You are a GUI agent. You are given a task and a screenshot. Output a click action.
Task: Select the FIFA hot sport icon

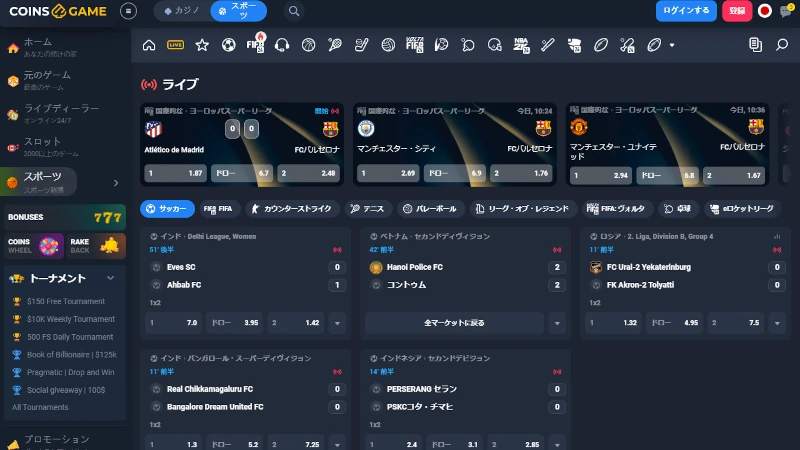(x=255, y=44)
